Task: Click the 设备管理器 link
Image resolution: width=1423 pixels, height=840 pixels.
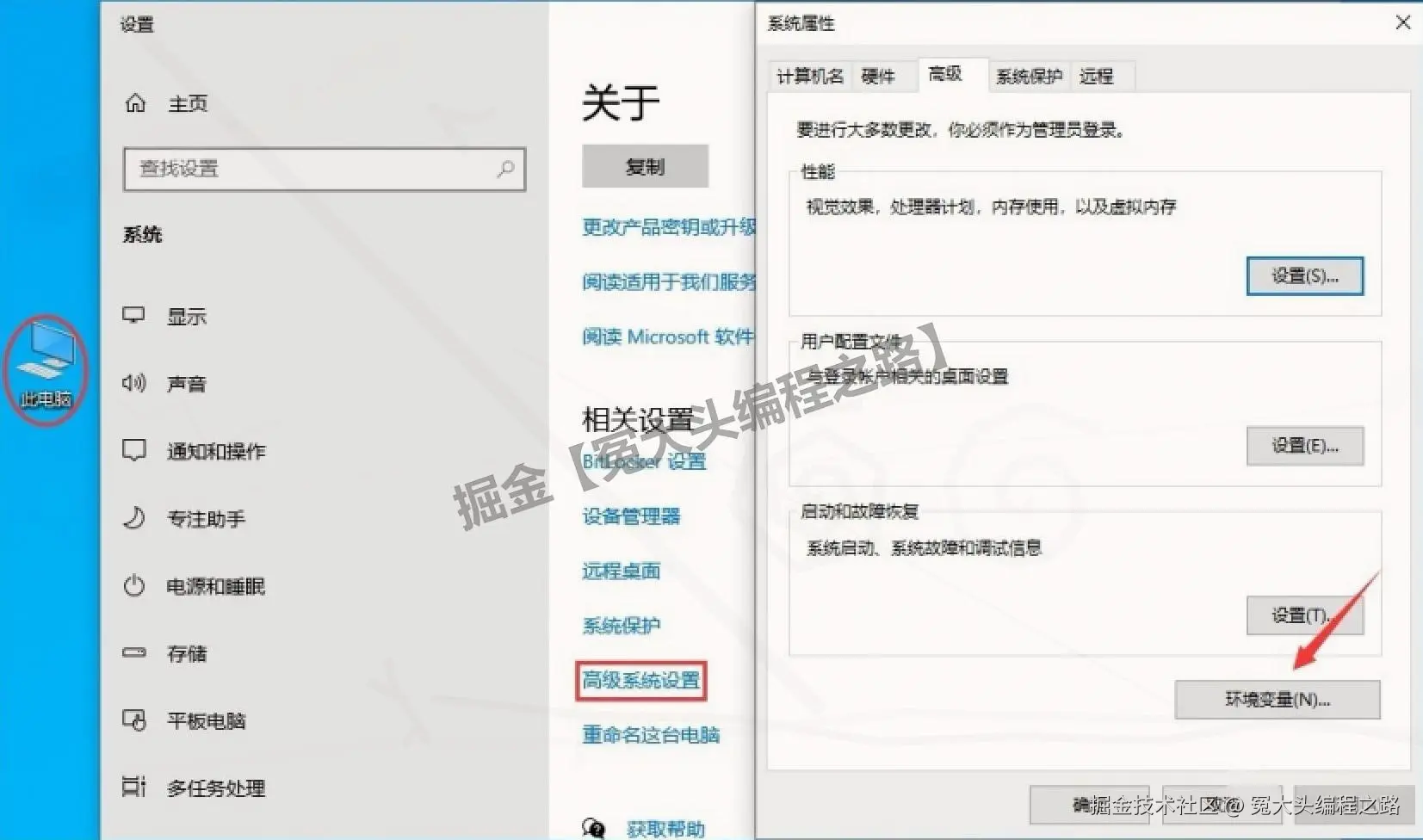Action: (632, 516)
